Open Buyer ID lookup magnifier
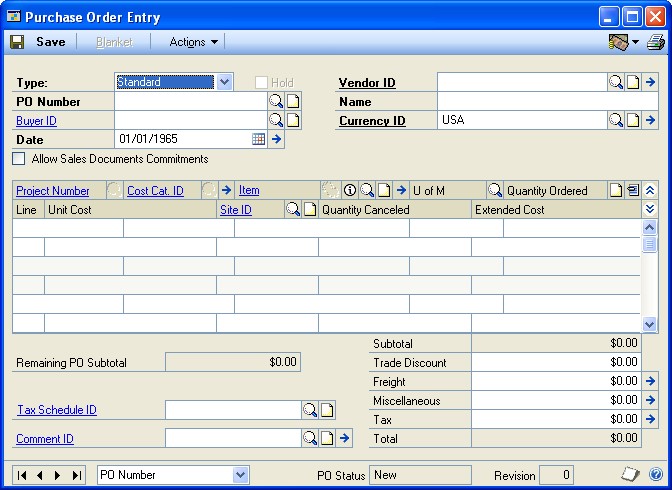 276,120
